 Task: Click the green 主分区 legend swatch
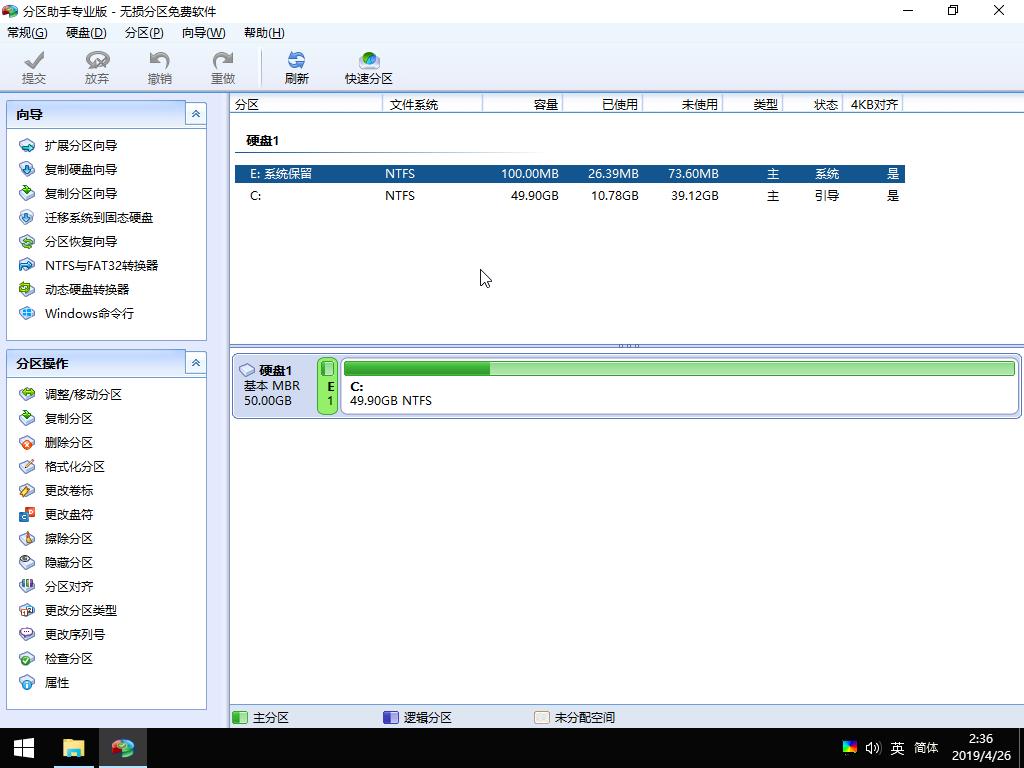tap(240, 717)
